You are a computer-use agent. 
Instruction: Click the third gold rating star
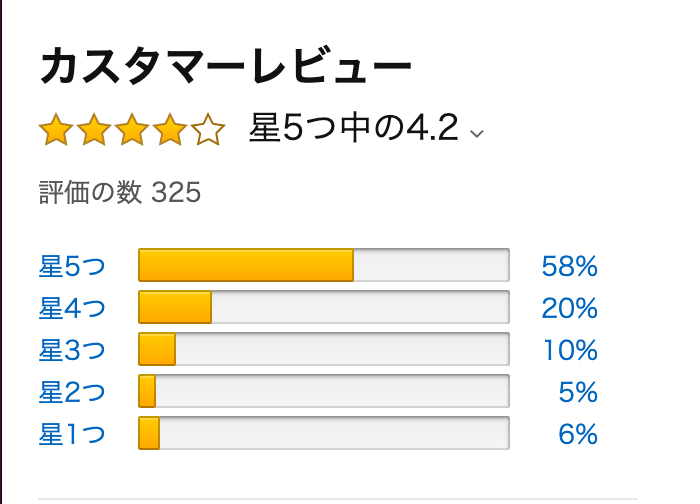pos(132,129)
